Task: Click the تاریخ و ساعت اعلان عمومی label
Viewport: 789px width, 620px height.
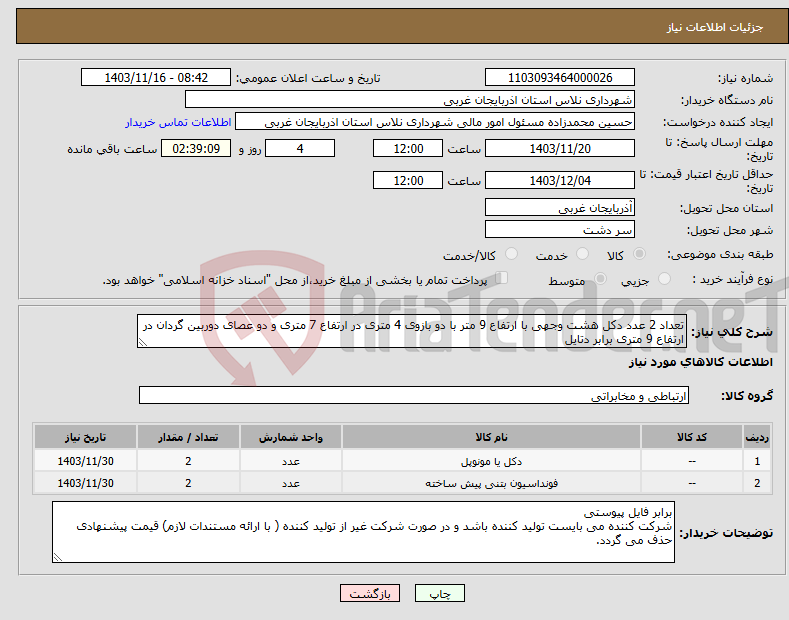Action: 308,79
